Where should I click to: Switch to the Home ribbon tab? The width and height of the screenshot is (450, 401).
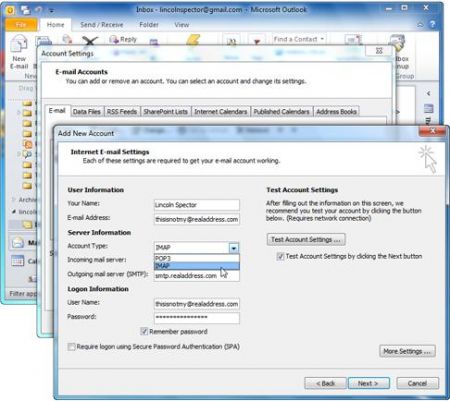(x=55, y=25)
